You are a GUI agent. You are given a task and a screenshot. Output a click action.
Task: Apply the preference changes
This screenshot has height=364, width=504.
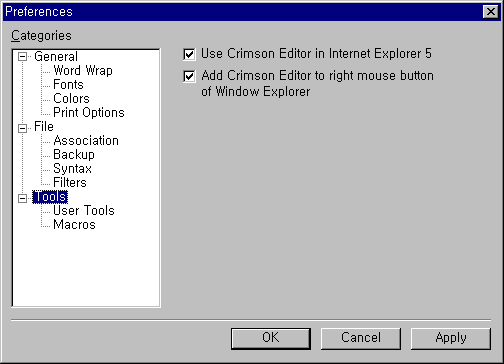click(451, 339)
